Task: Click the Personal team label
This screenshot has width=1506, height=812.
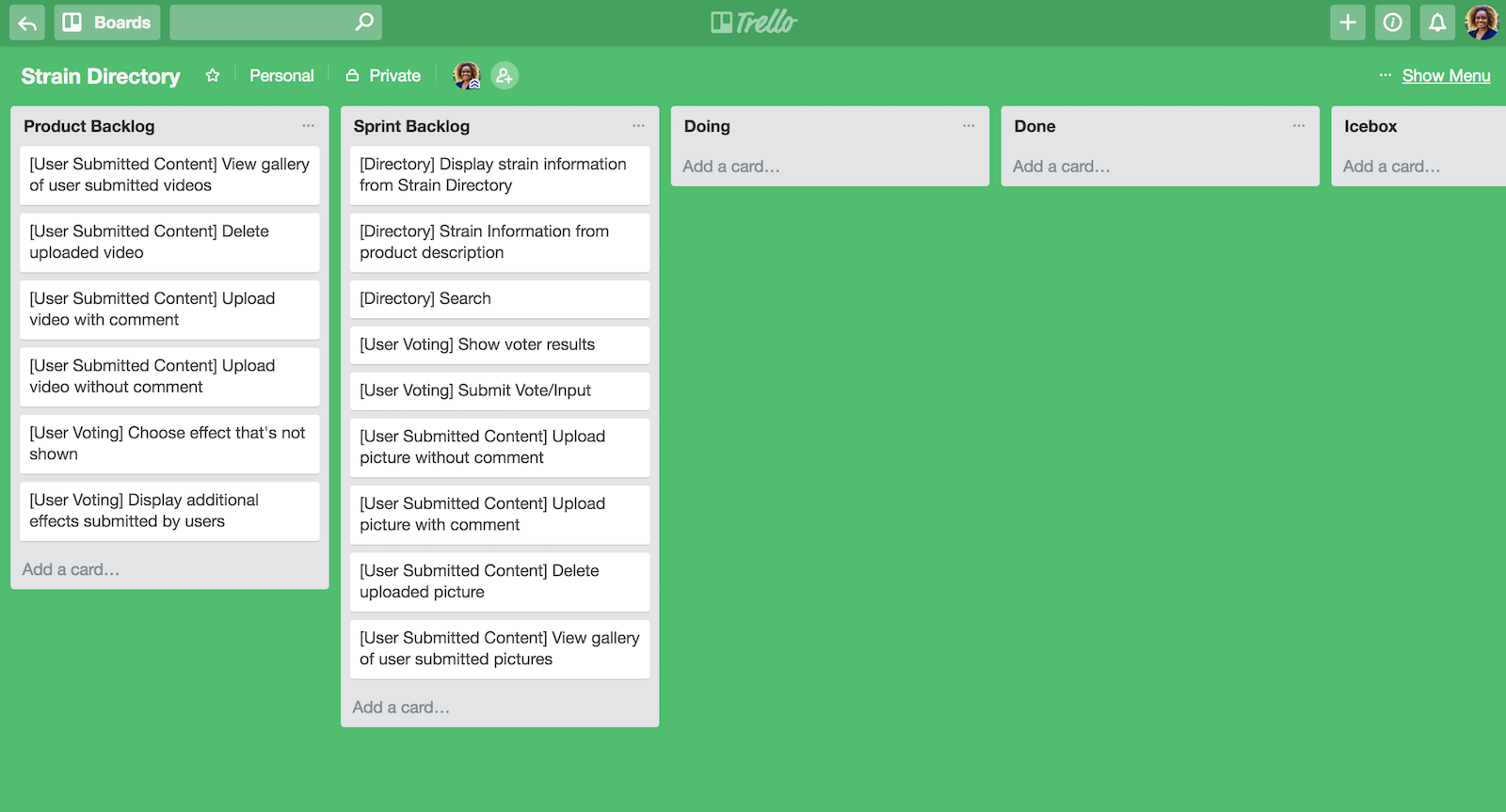Action: [x=281, y=75]
